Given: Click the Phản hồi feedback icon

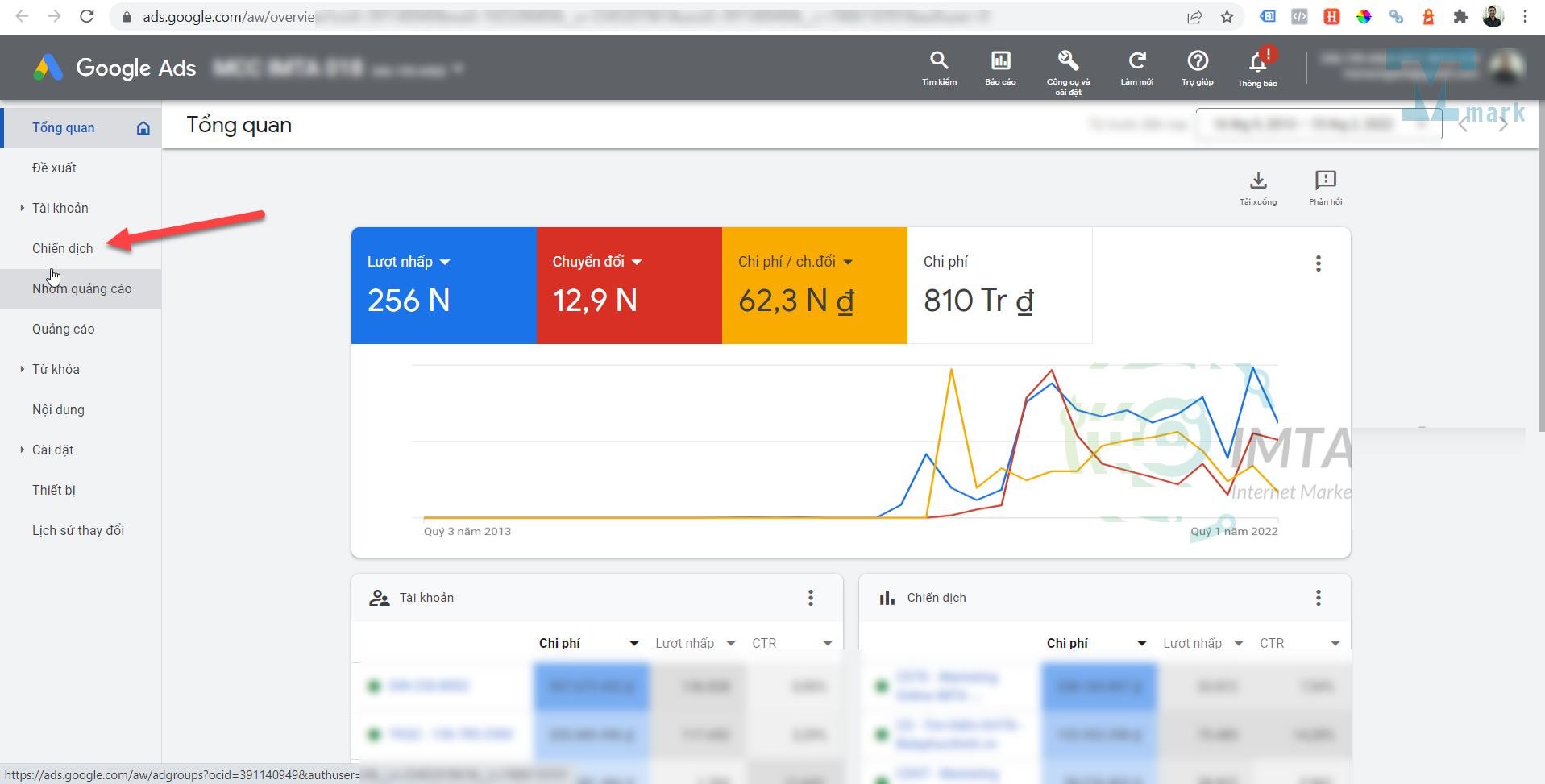Looking at the screenshot, I should click(1325, 187).
